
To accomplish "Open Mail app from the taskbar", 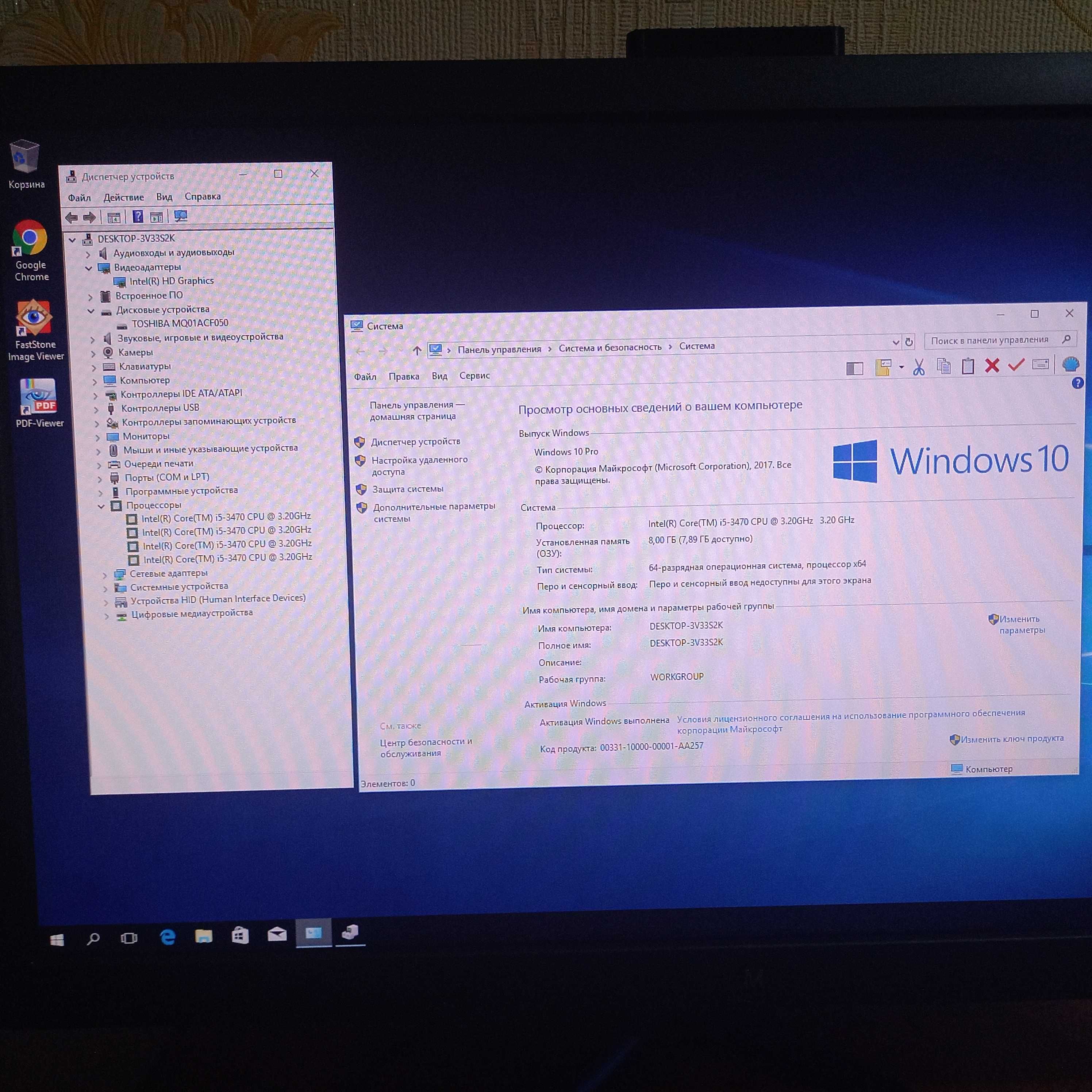I will point(277,934).
